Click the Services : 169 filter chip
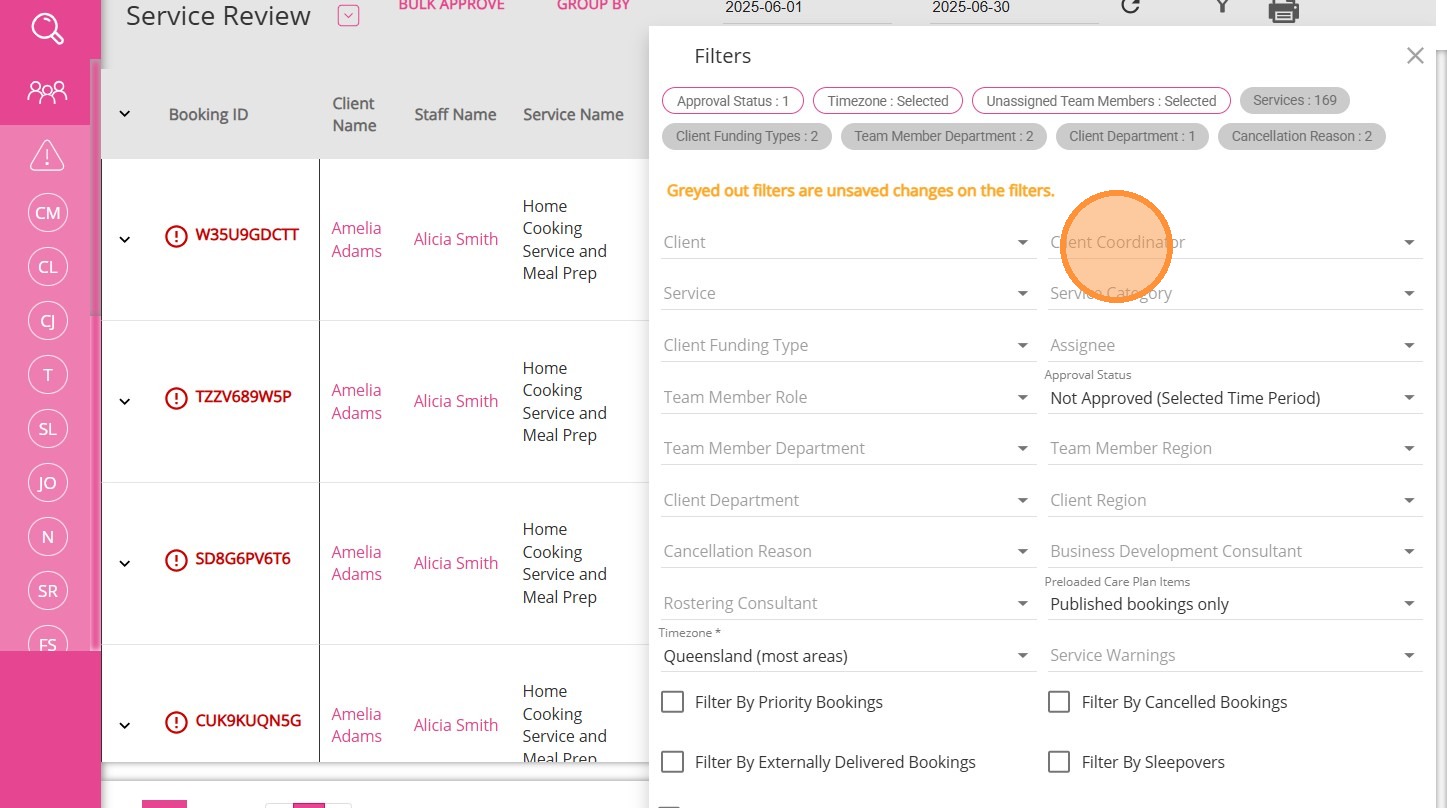This screenshot has width=1447, height=808. 1294,100
